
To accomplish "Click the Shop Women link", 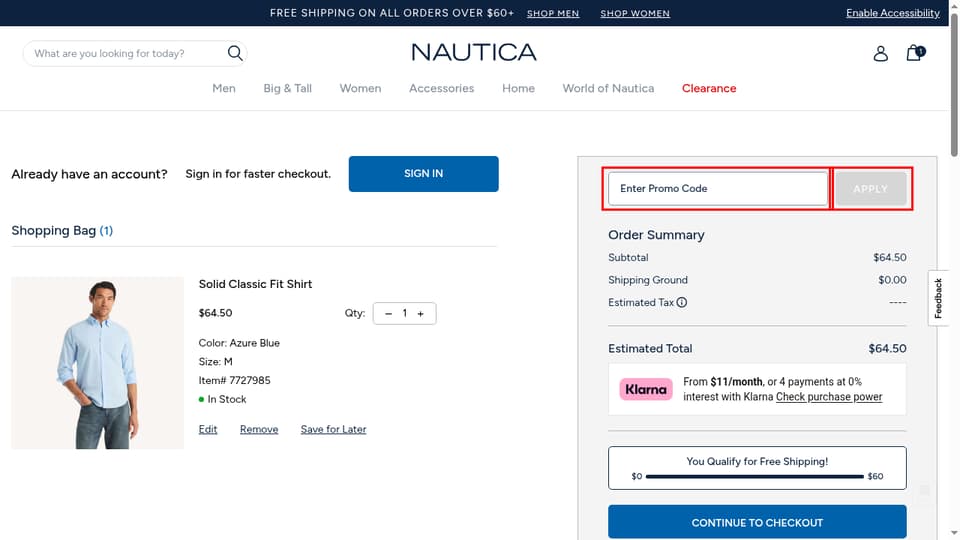I will [x=635, y=13].
